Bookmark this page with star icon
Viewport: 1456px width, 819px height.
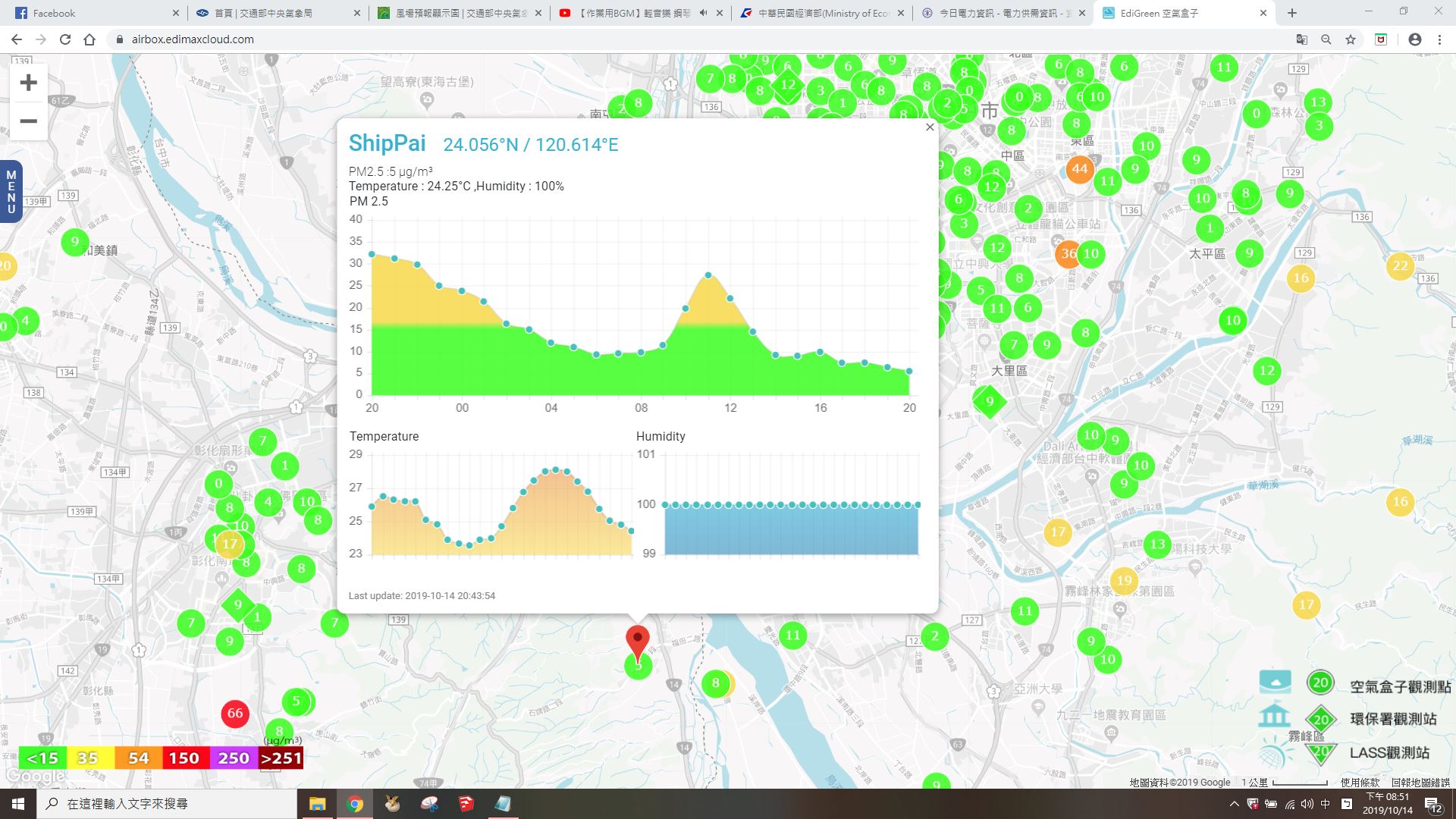pyautogui.click(x=1351, y=39)
